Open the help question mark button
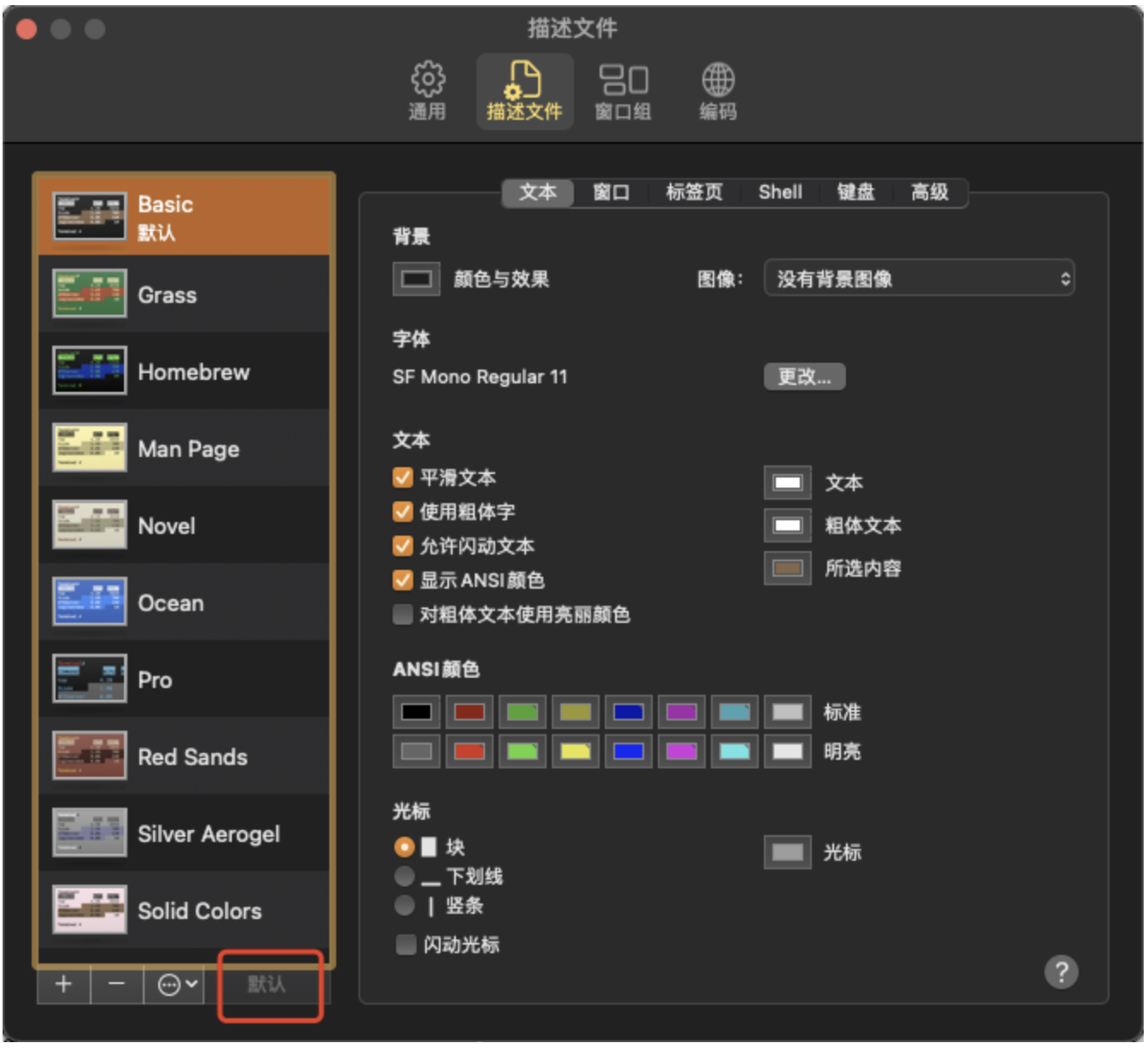1148x1049 pixels. [x=1061, y=972]
